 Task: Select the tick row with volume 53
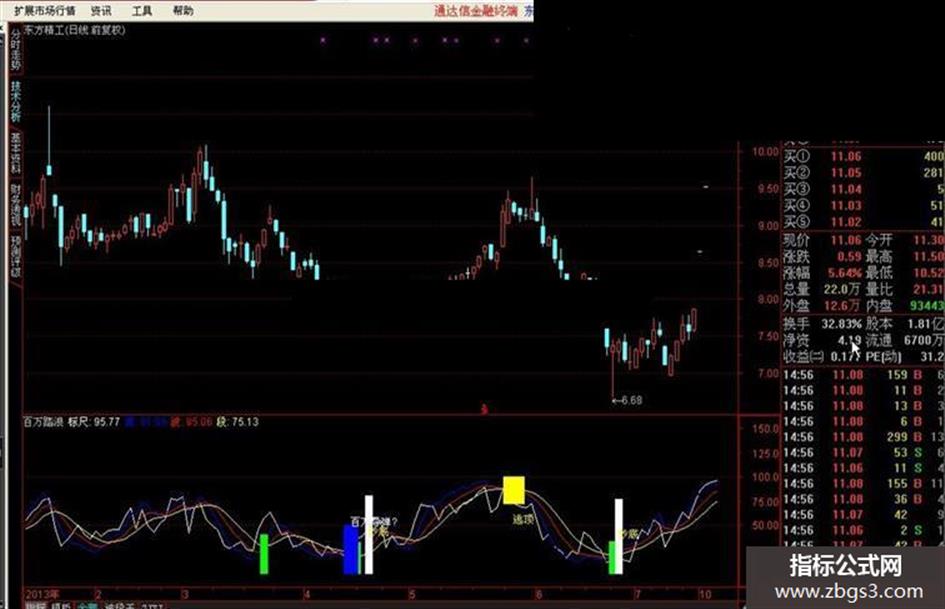point(863,452)
